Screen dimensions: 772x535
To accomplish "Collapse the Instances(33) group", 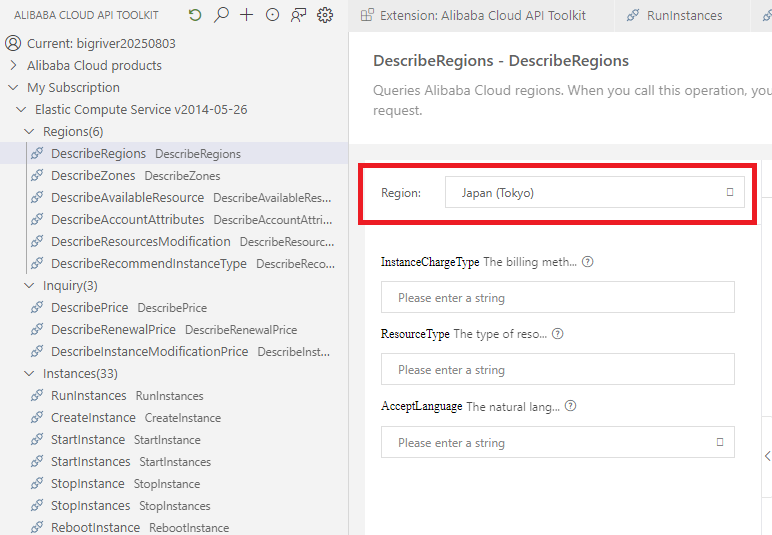I will click(x=29, y=374).
